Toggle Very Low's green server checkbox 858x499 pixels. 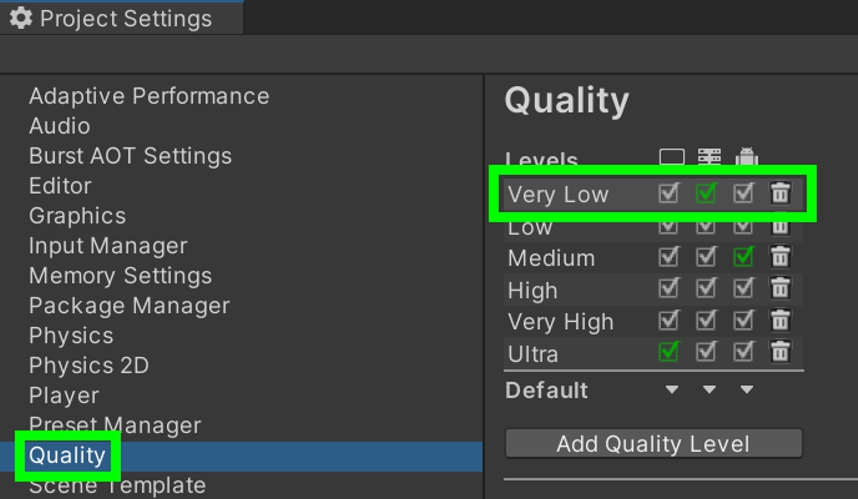pyautogui.click(x=706, y=193)
